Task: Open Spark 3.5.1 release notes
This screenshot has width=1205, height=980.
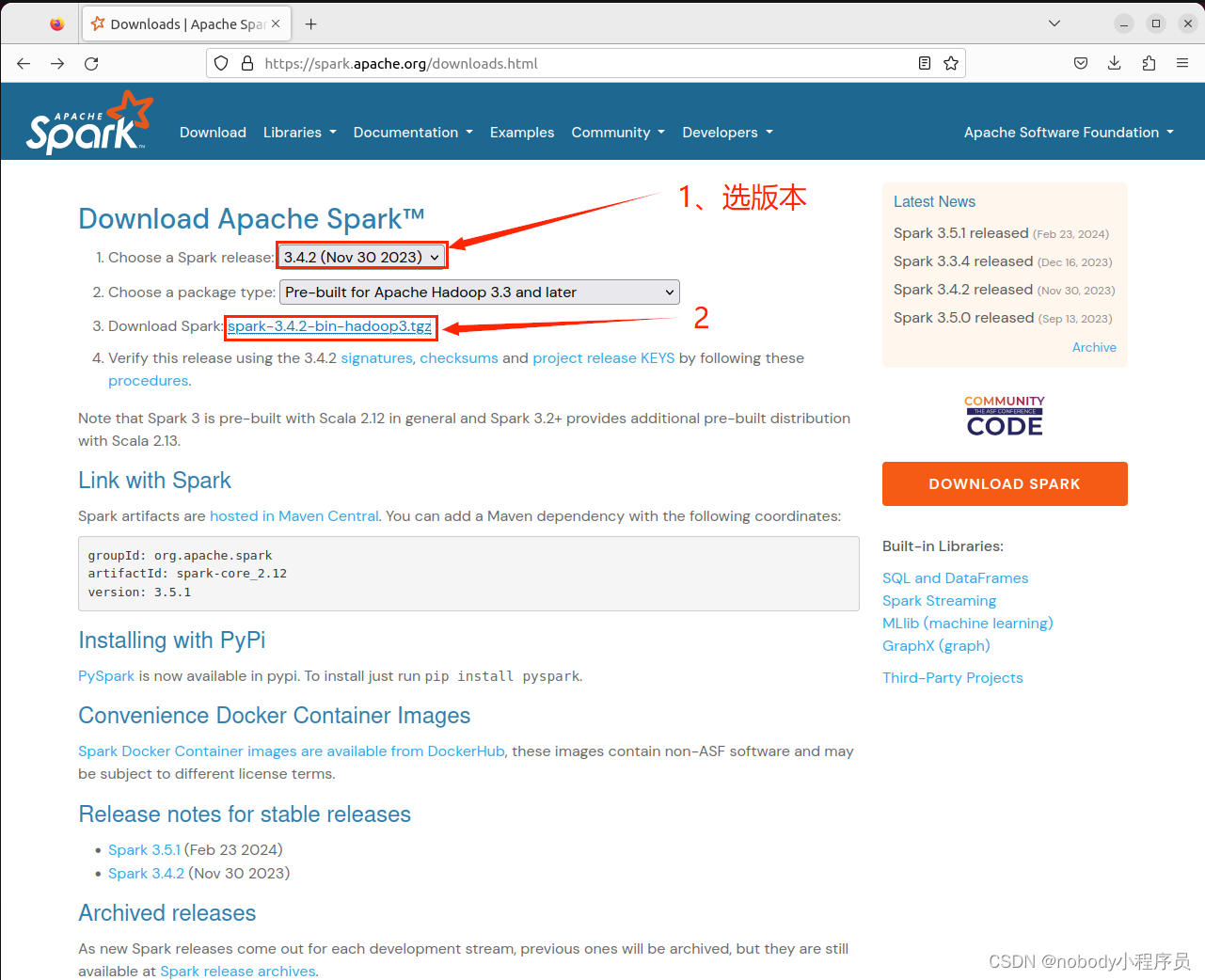Action: click(x=144, y=850)
